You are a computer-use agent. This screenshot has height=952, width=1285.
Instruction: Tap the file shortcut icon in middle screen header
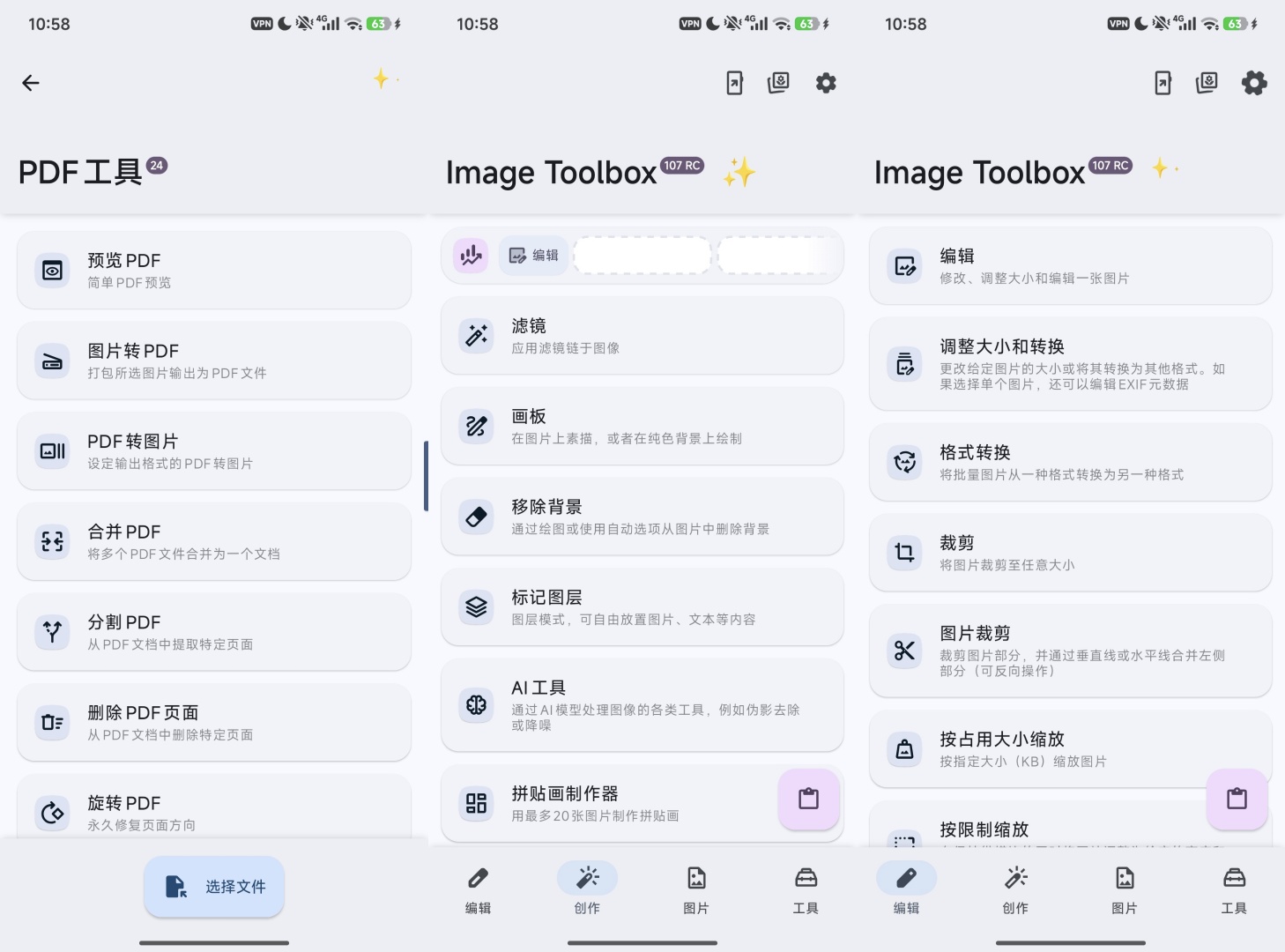click(x=734, y=83)
